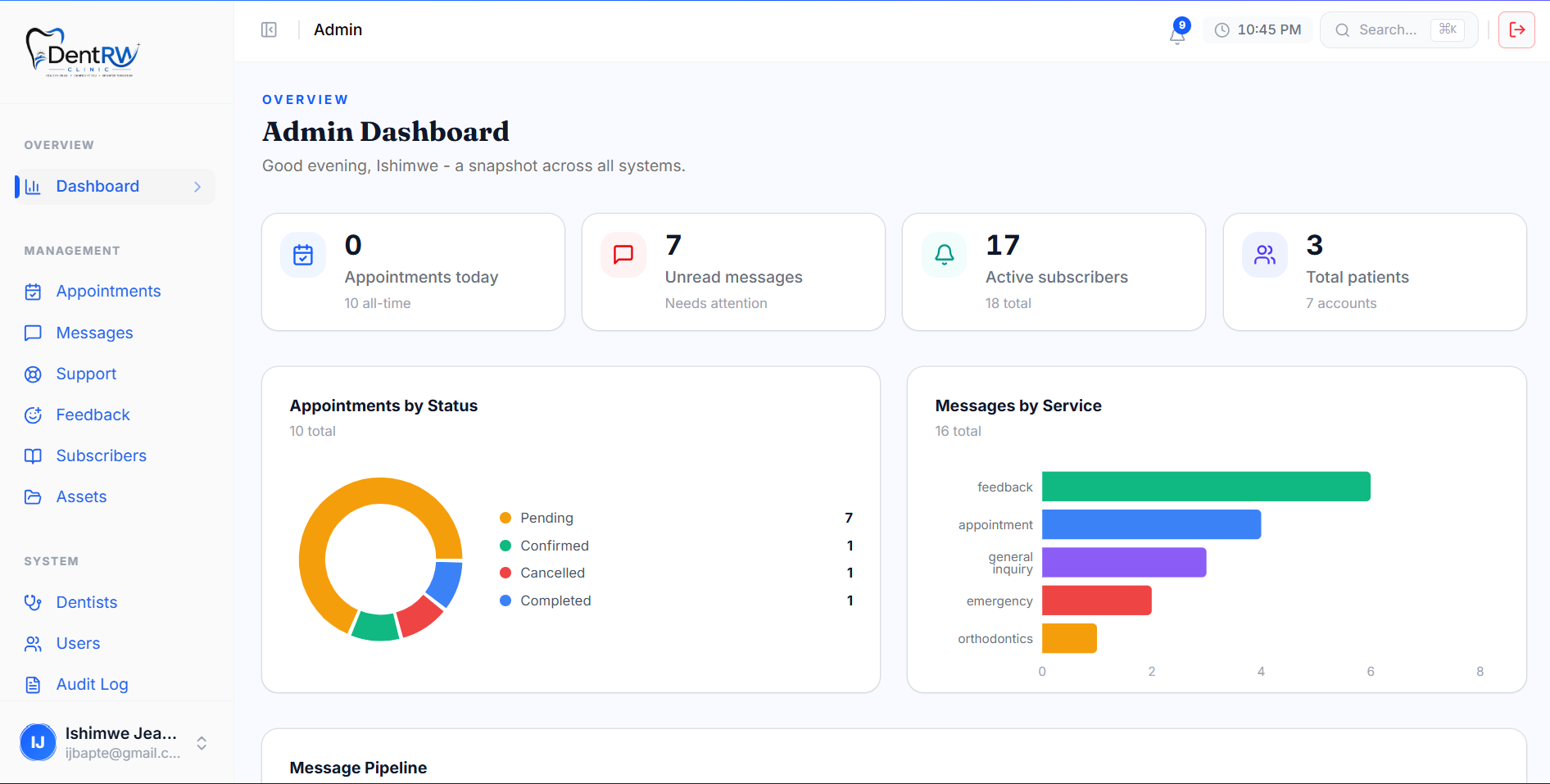Viewport: 1550px width, 784px height.
Task: Click the Audit Log document icon
Action: coord(33,685)
